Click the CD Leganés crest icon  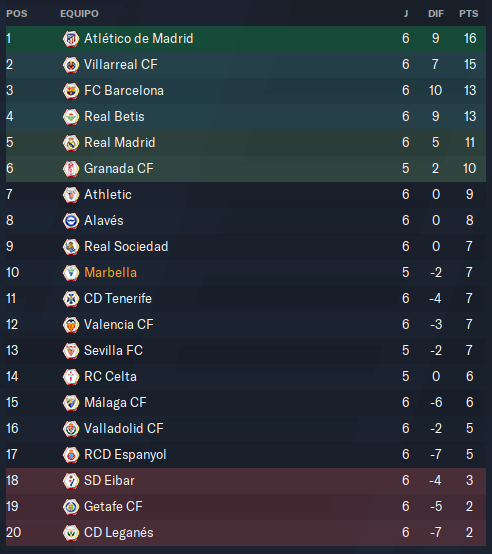click(71, 533)
